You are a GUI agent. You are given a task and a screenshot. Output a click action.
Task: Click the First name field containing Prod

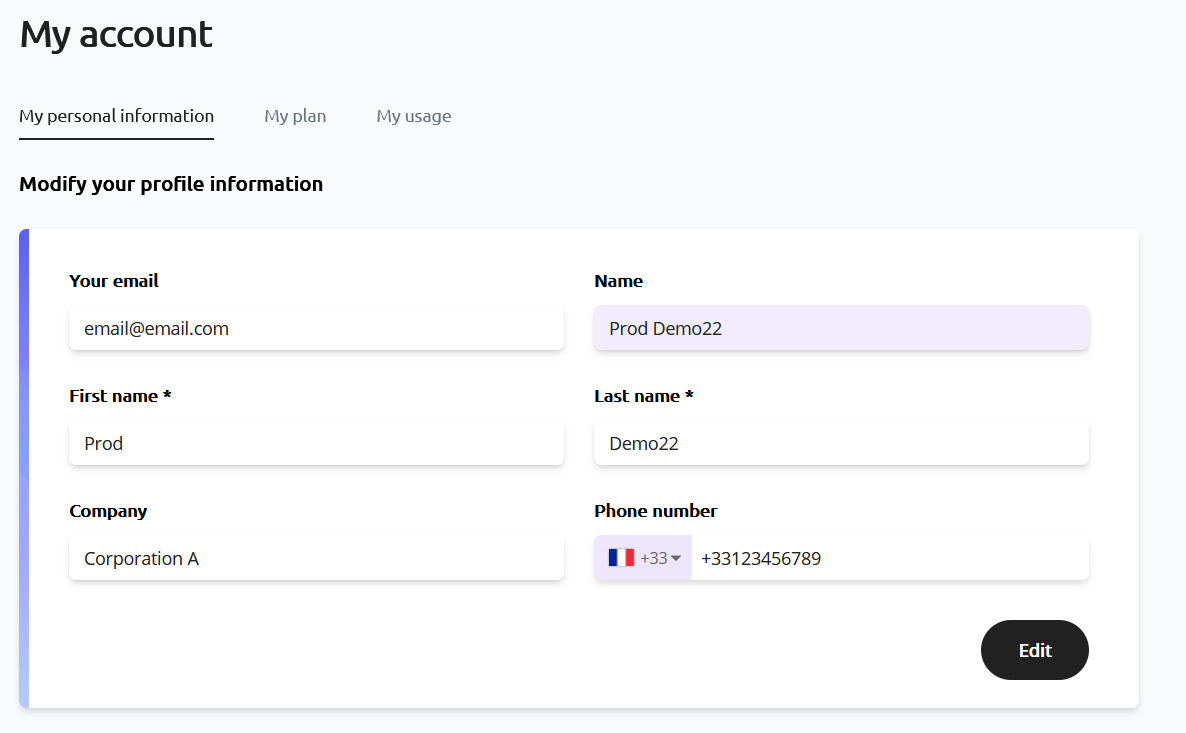(316, 443)
